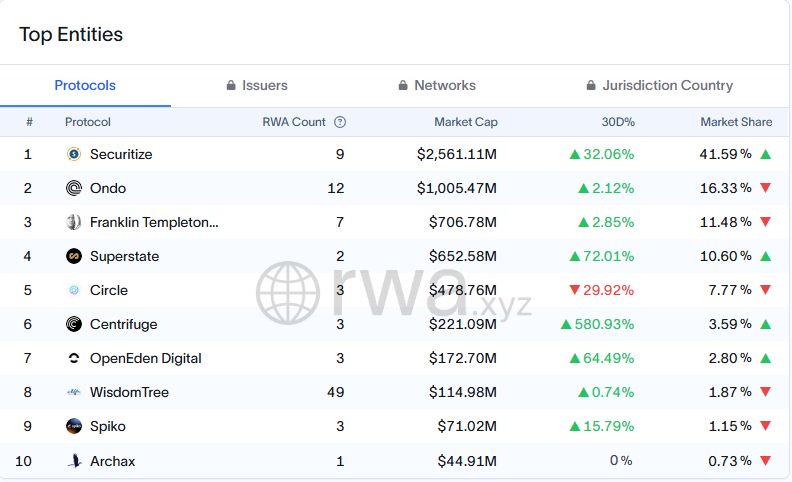Image resolution: width=792 pixels, height=482 pixels.
Task: Open the Jurisdiction Country tab
Action: [x=660, y=85]
